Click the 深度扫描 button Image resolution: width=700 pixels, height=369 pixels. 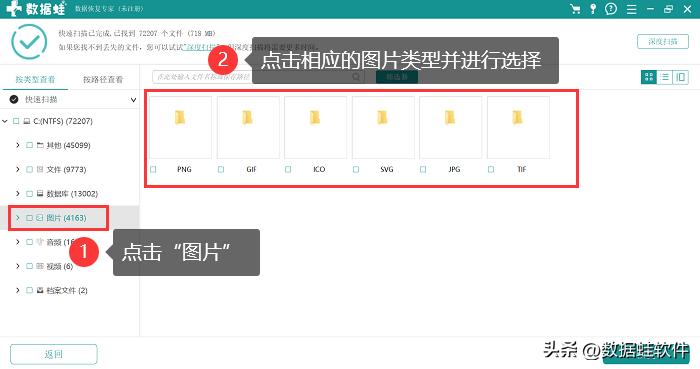click(663, 41)
